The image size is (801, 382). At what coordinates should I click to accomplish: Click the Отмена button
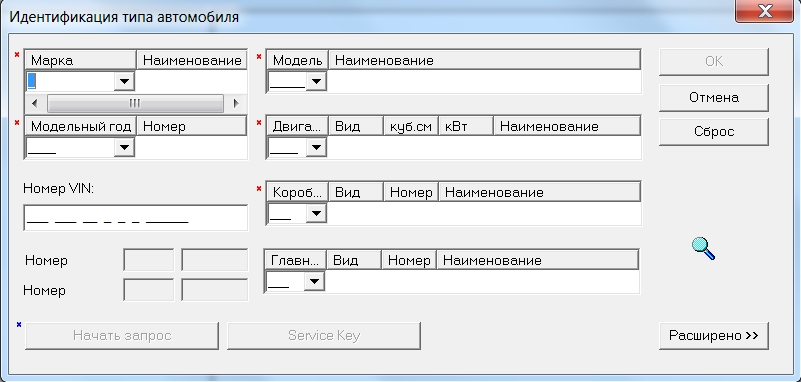[x=714, y=98]
